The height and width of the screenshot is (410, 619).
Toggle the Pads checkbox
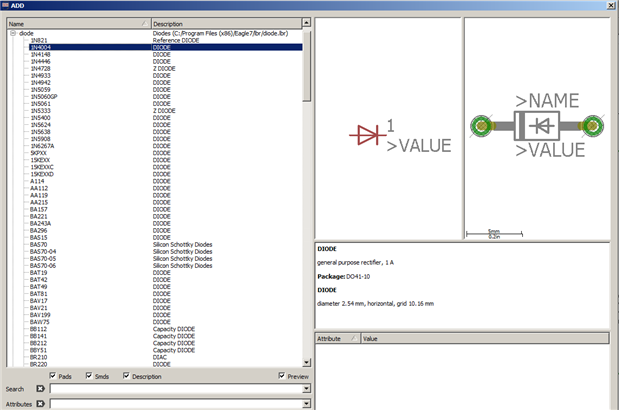point(54,376)
